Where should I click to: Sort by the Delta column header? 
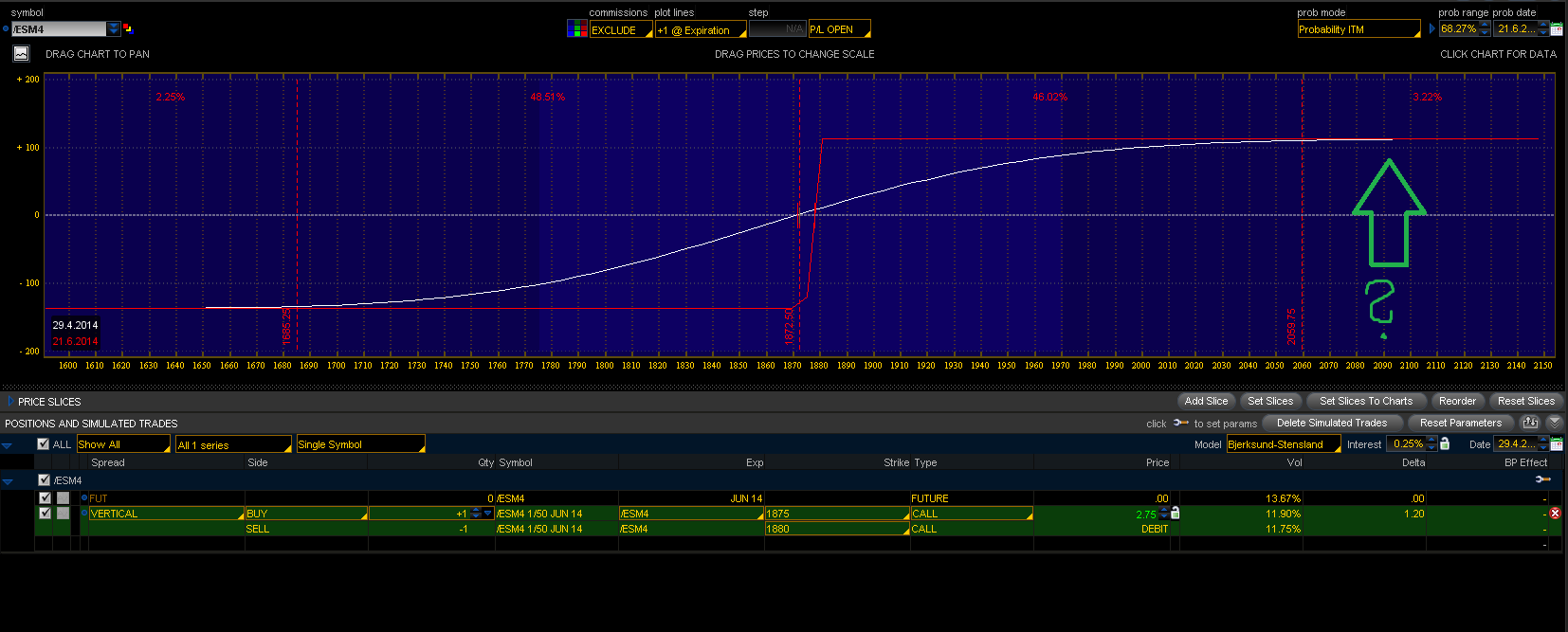tap(1413, 462)
